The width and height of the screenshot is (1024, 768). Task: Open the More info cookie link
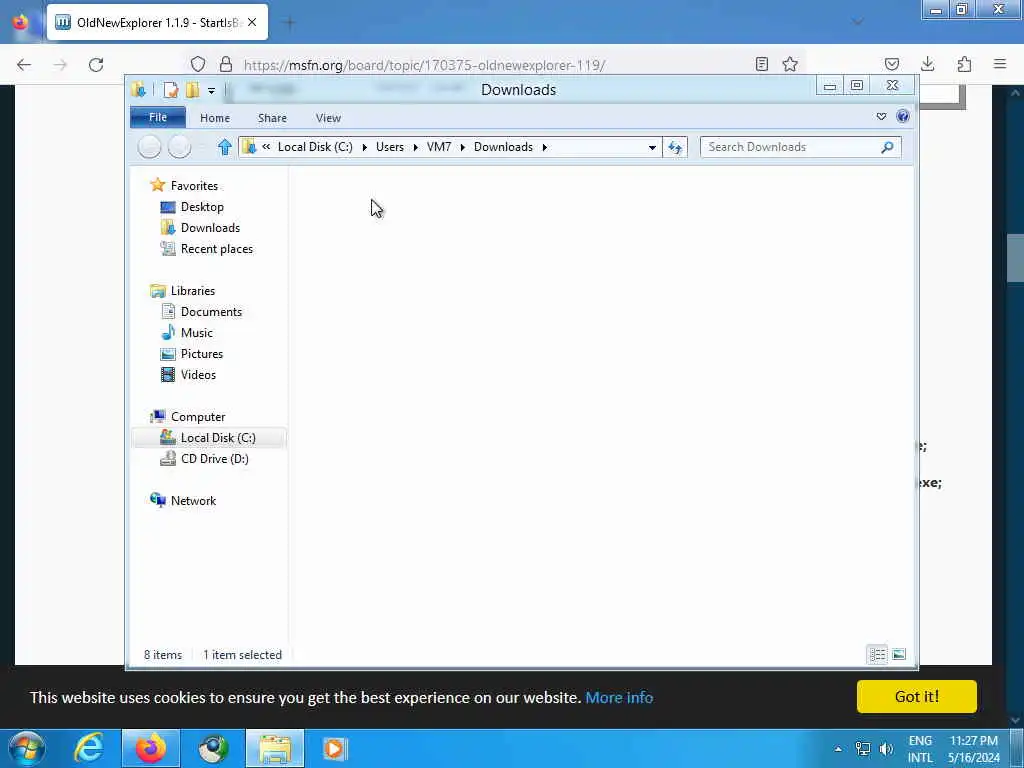click(x=619, y=697)
